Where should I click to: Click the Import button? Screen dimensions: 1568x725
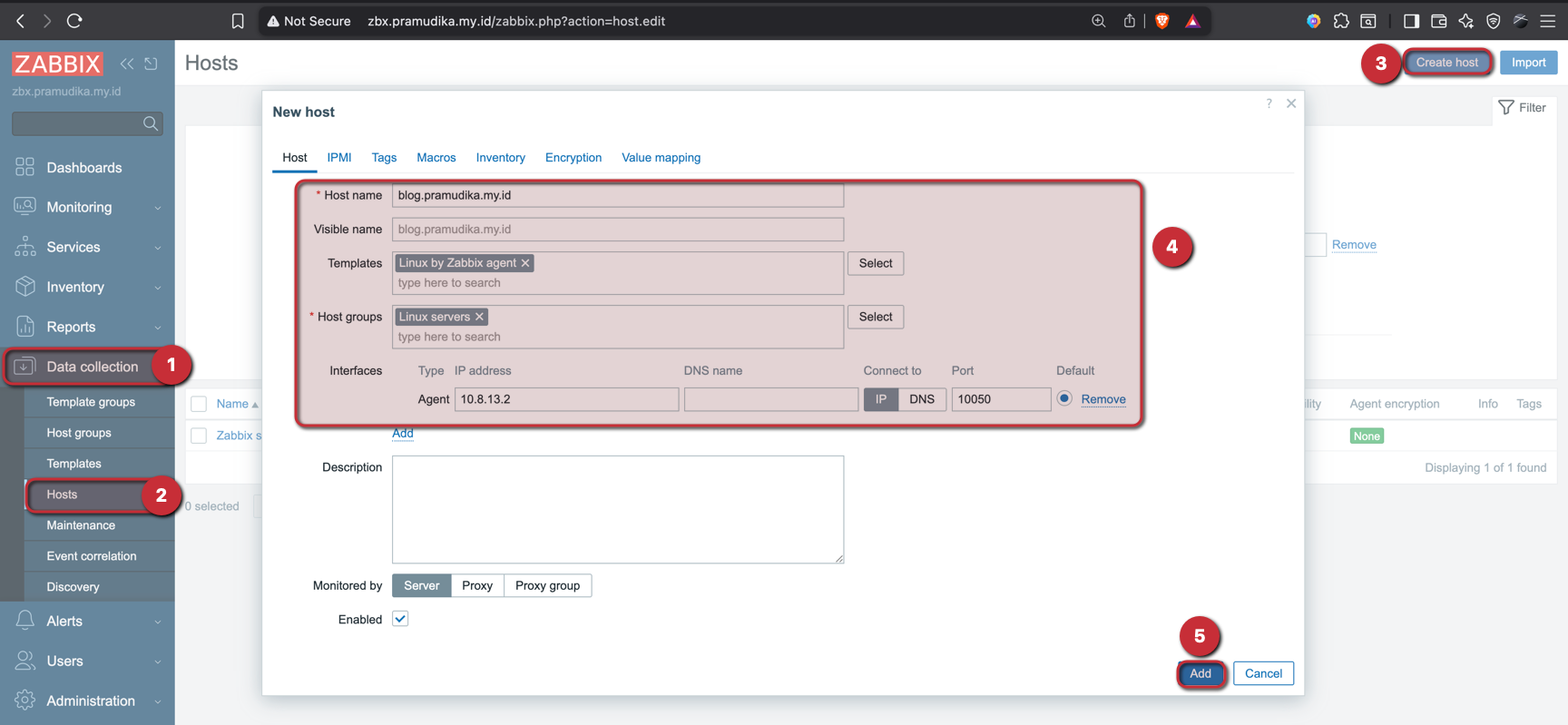pyautogui.click(x=1529, y=63)
